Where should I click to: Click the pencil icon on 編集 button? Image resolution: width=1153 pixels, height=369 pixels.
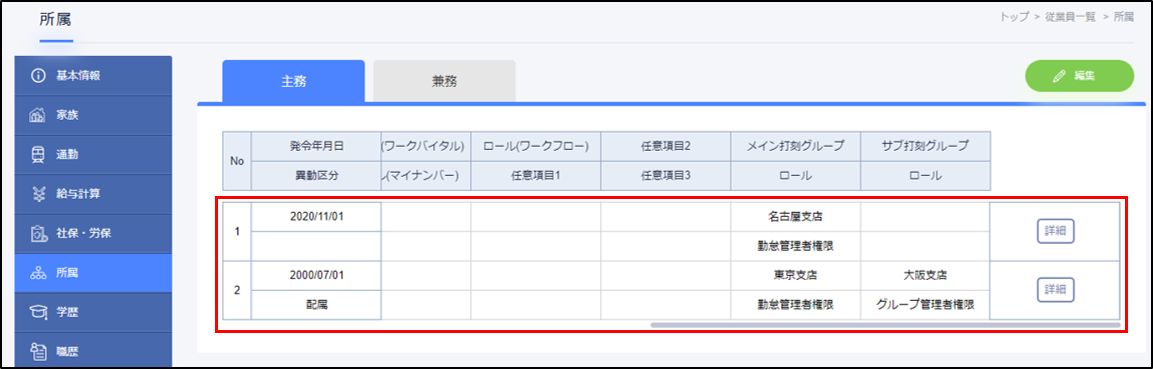pyautogui.click(x=1060, y=76)
